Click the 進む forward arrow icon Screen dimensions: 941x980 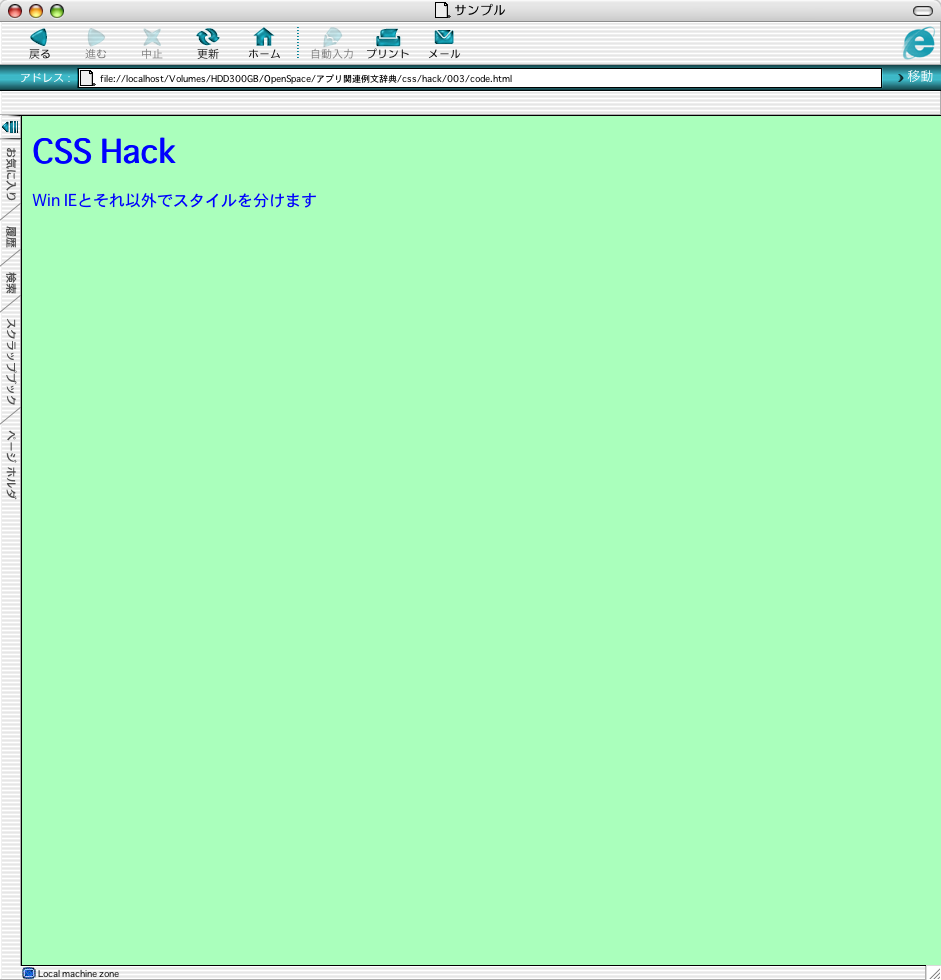[96, 38]
